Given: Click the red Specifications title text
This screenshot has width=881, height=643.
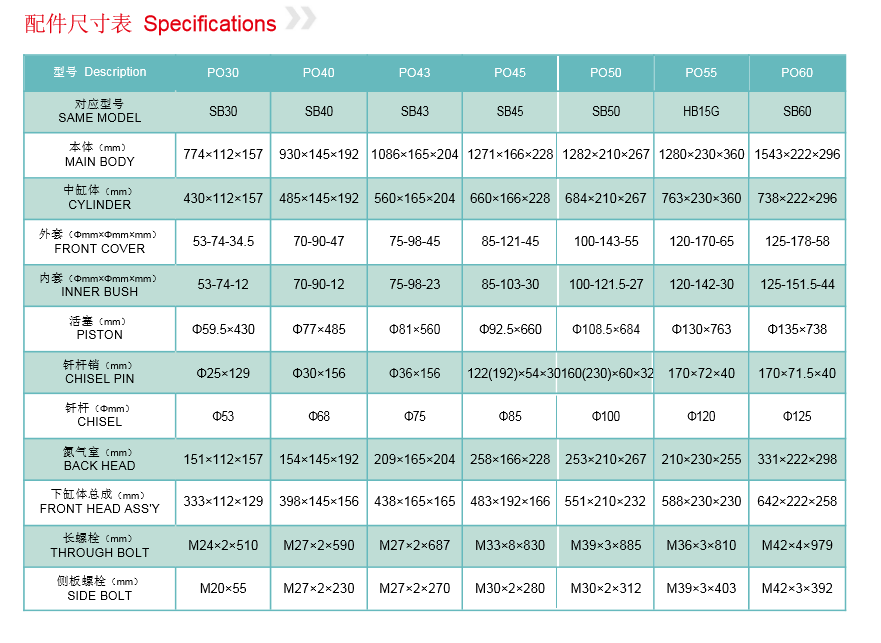Looking at the screenshot, I should click(210, 24).
